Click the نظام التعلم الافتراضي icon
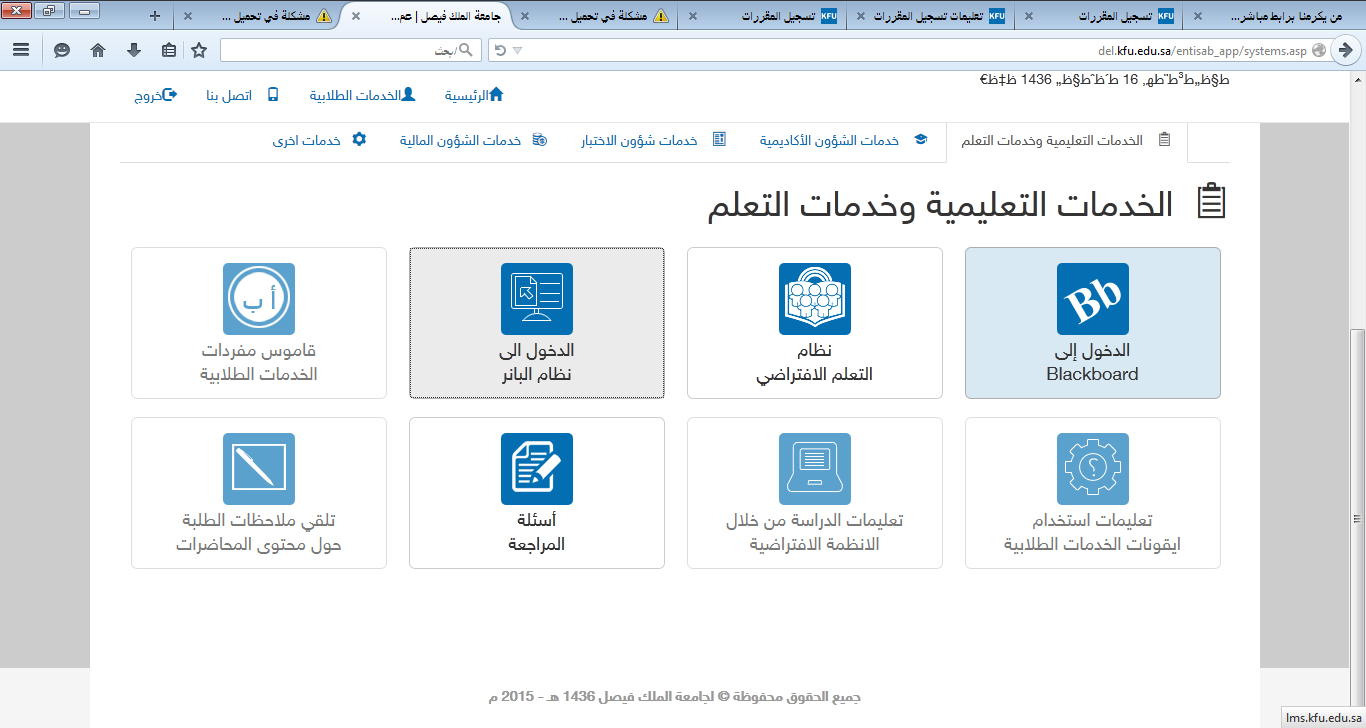The width and height of the screenshot is (1366, 728). click(x=814, y=299)
